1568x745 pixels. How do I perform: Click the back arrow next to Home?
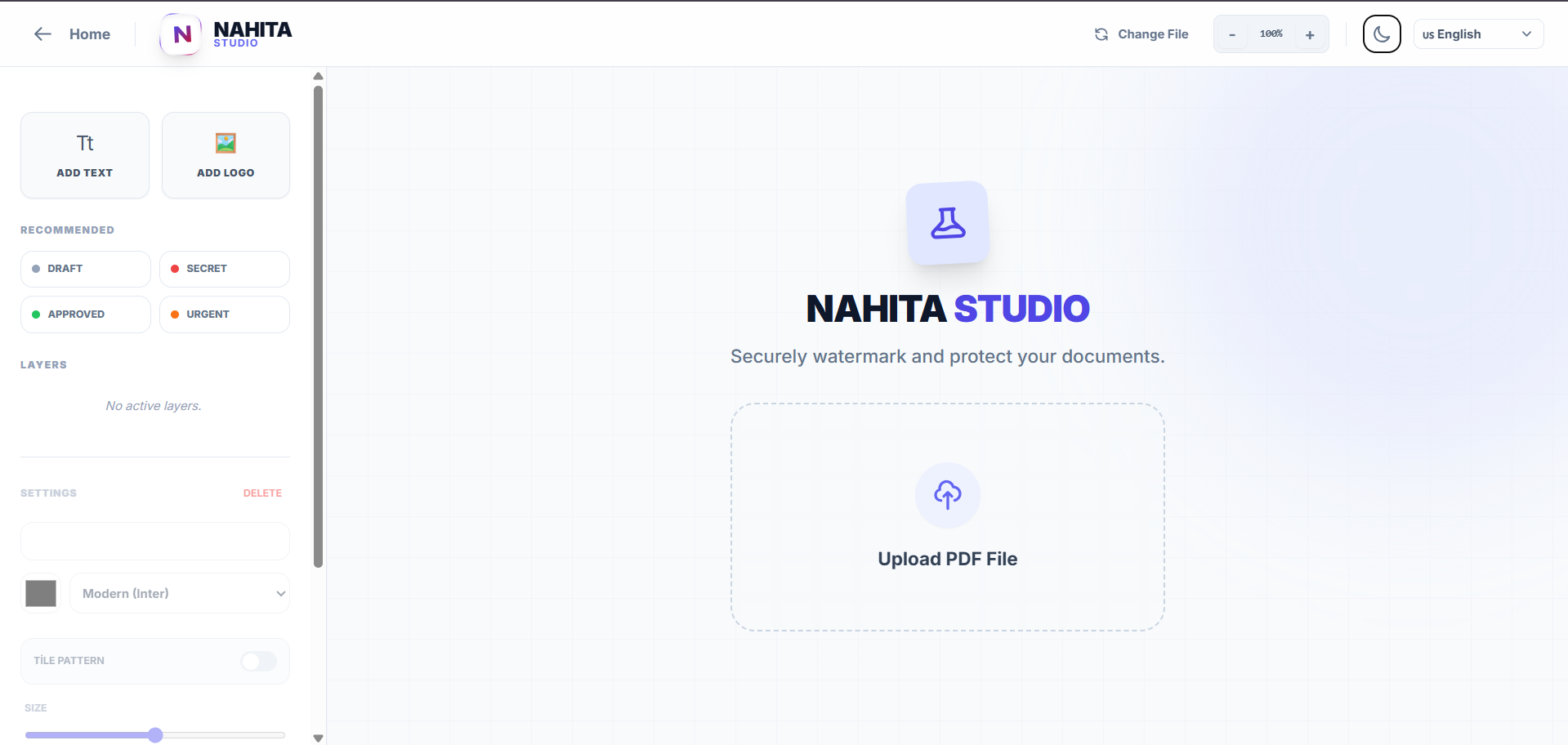click(42, 33)
